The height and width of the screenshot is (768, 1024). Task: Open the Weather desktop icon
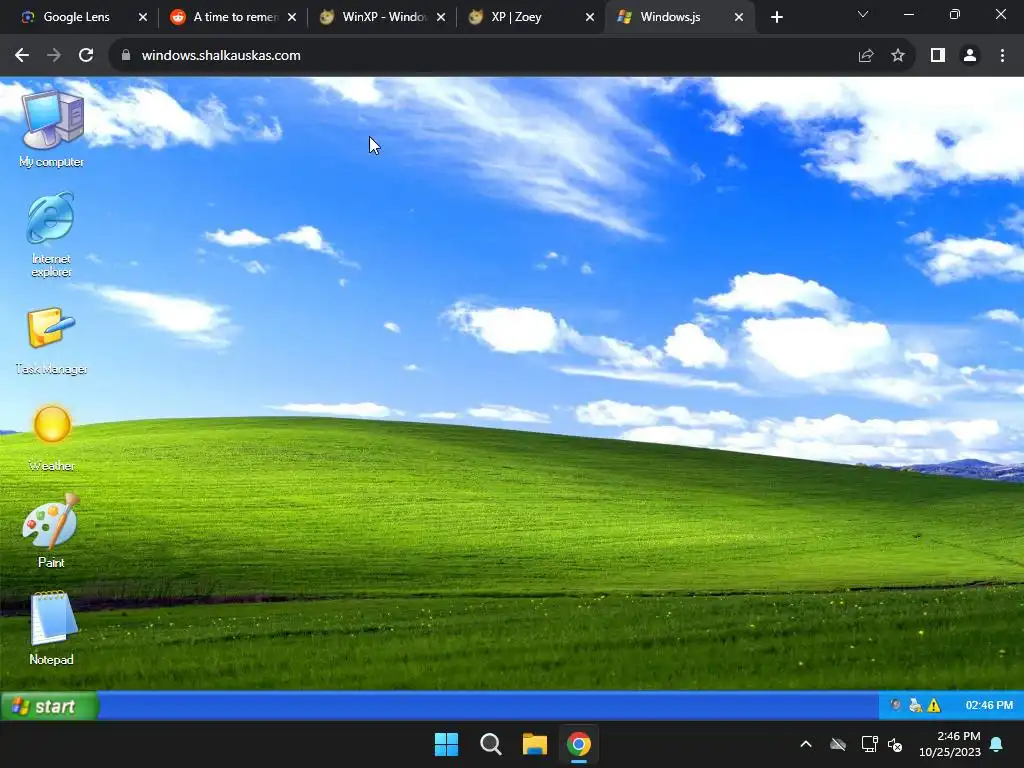(x=52, y=438)
